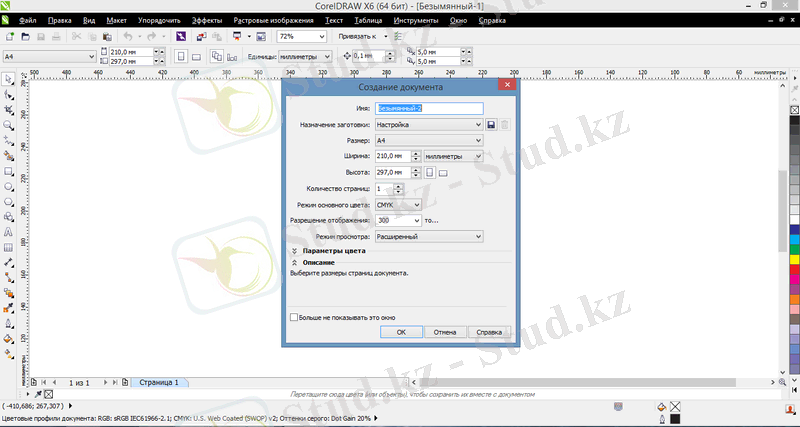This screenshot has height=427, width=800.
Task: Expand the 'Параметры цвета' section
Action: pyautogui.click(x=295, y=251)
